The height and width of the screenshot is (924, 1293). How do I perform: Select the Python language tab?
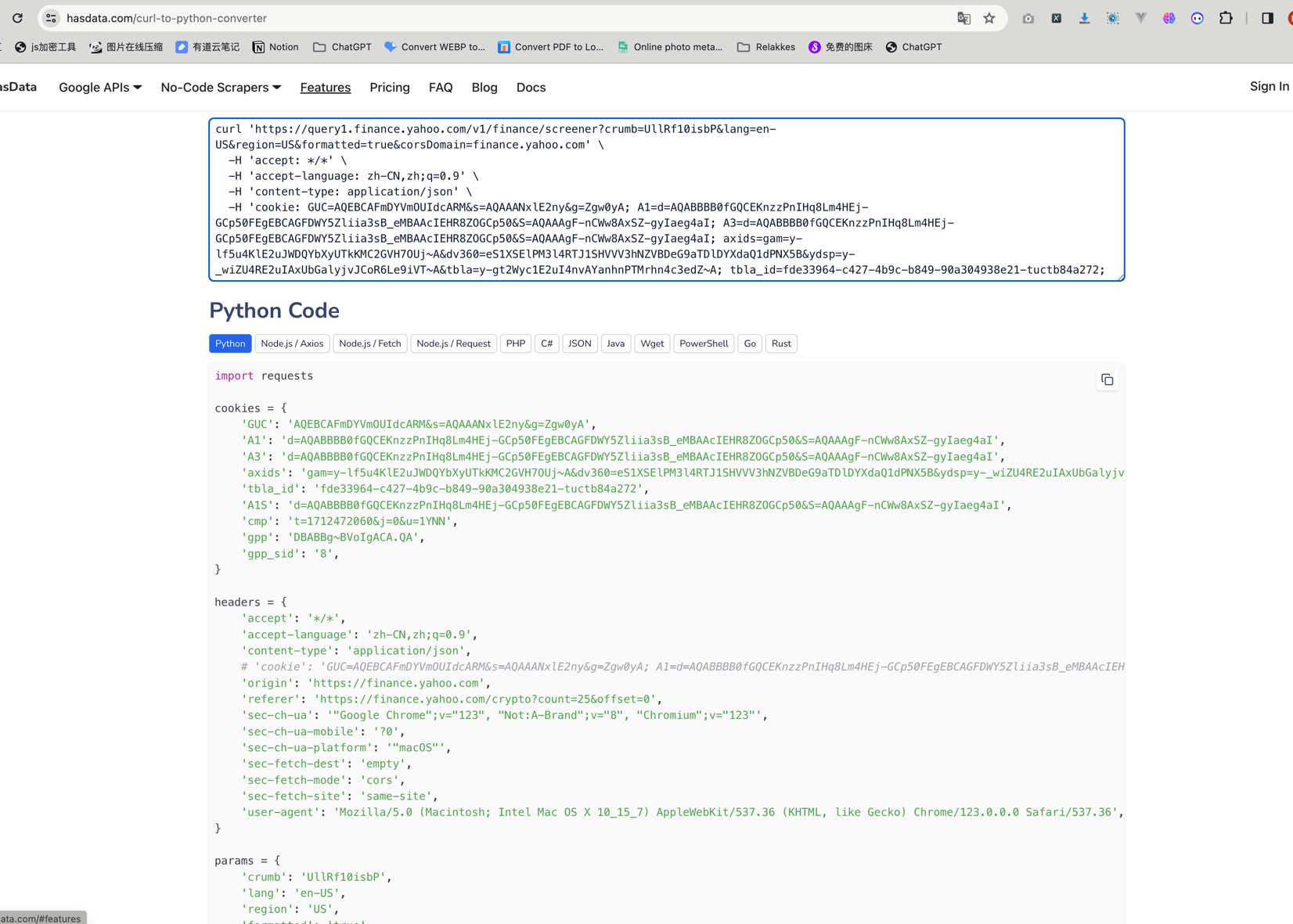point(230,343)
